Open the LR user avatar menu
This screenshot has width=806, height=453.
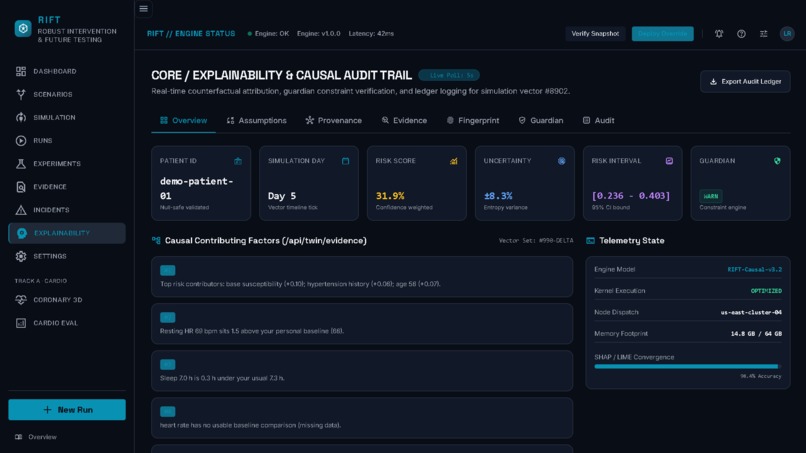pyautogui.click(x=787, y=33)
